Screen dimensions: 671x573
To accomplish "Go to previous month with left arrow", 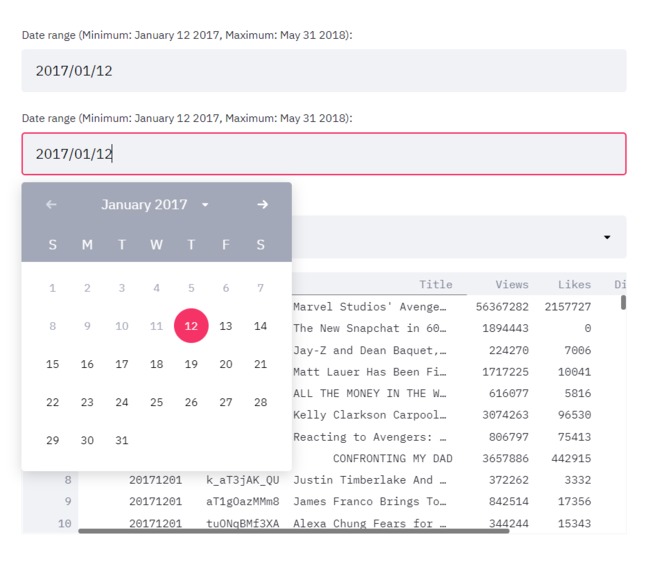I will [x=51, y=205].
